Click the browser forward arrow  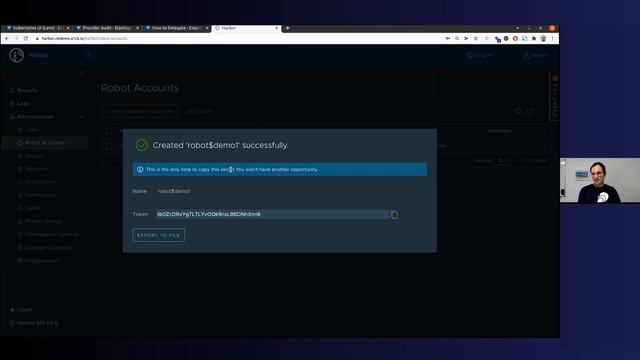click(16, 38)
